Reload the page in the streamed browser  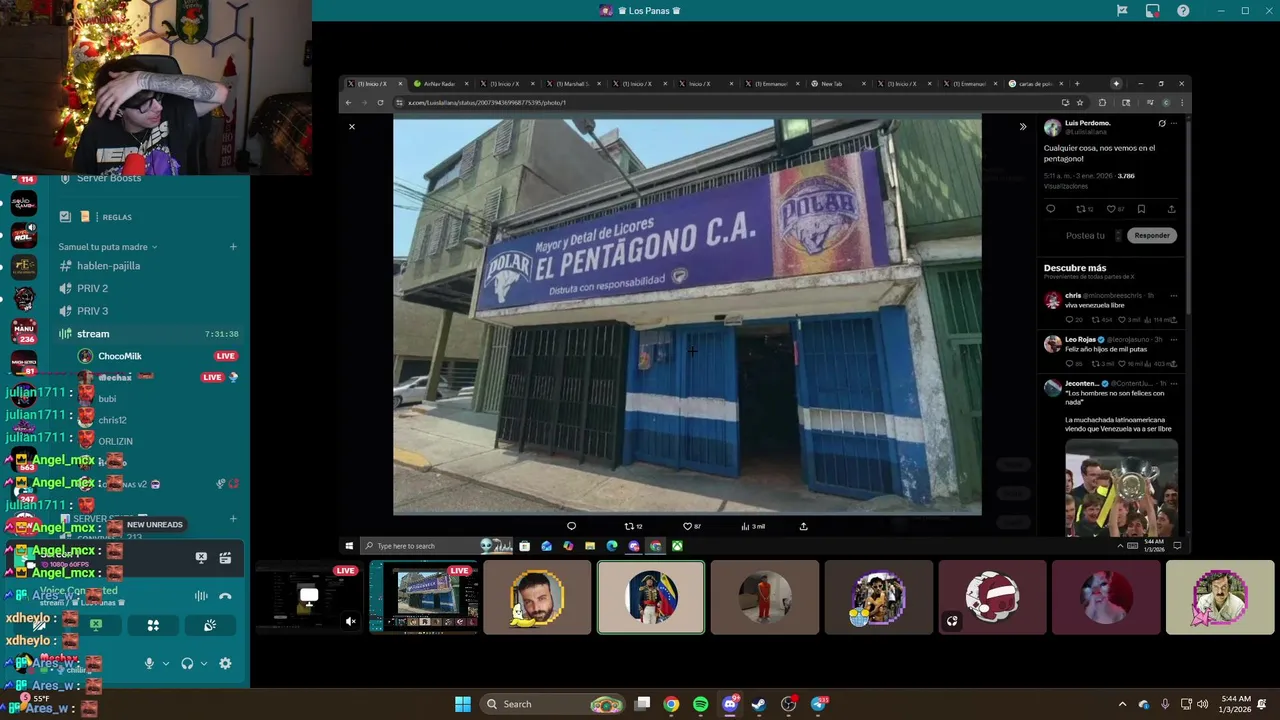[x=380, y=102]
